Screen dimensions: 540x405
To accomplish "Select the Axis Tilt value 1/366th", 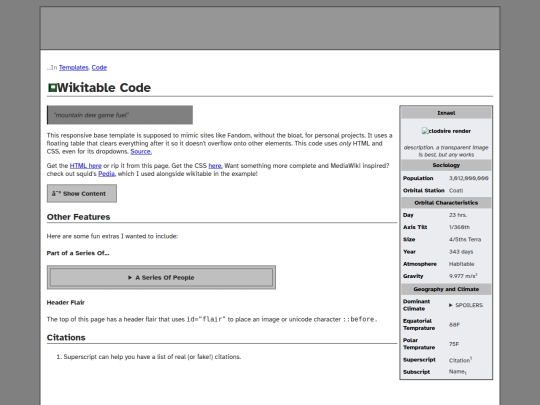I will (x=459, y=227).
